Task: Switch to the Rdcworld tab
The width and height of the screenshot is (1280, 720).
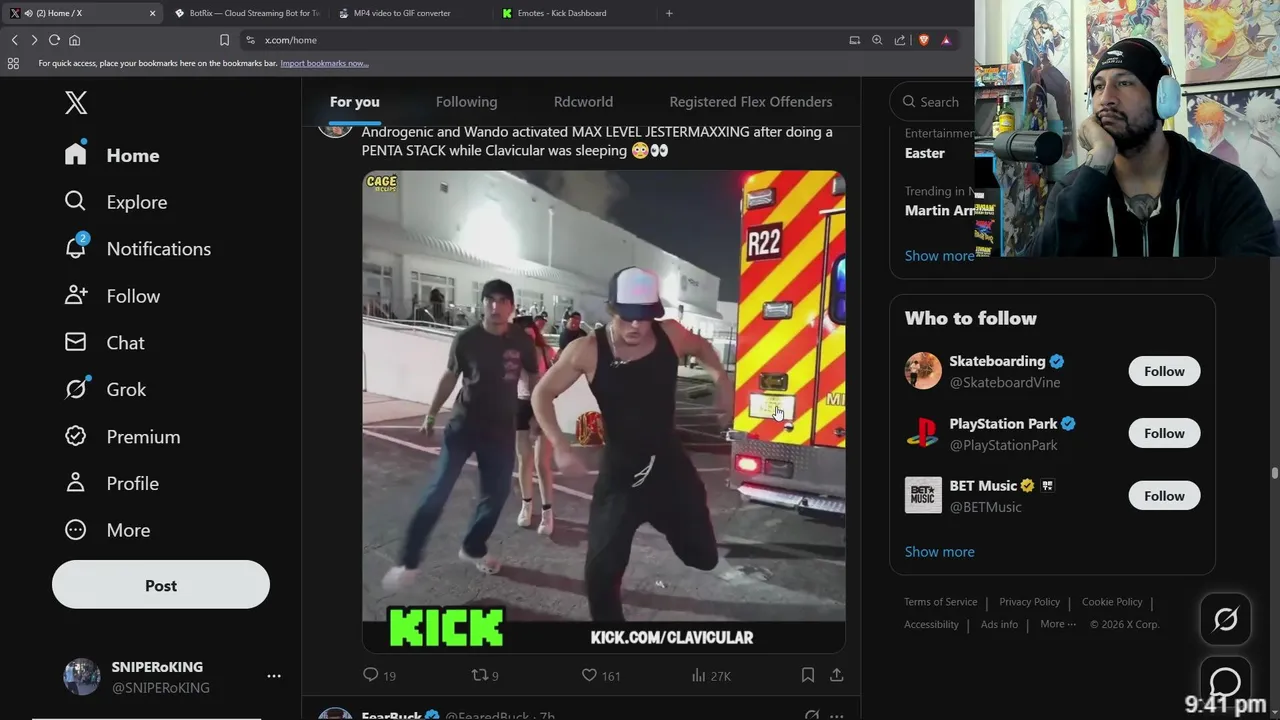Action: point(583,102)
